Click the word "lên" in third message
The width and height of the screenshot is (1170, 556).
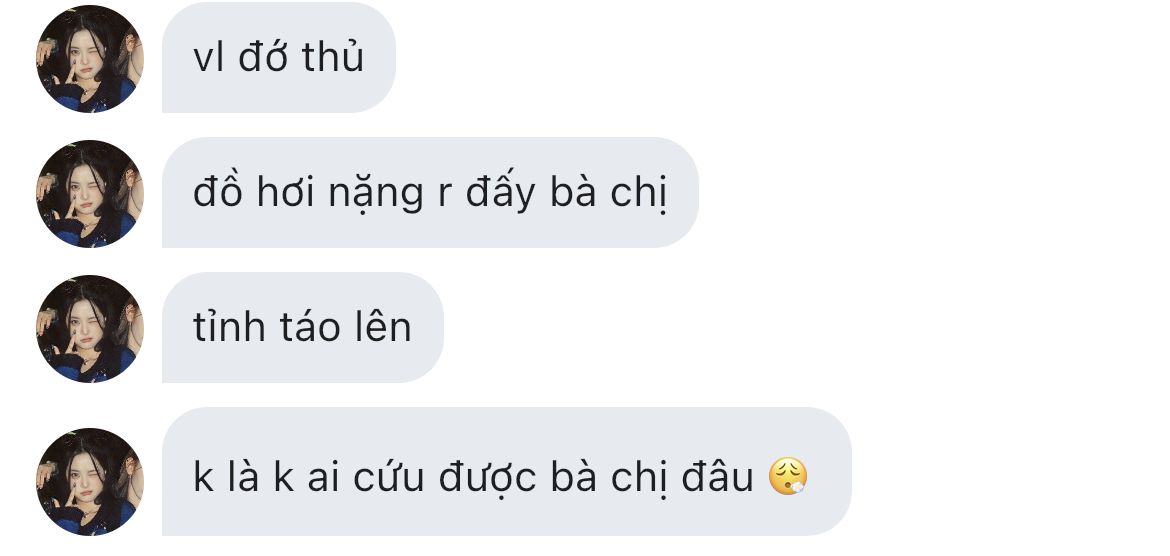click(x=381, y=327)
